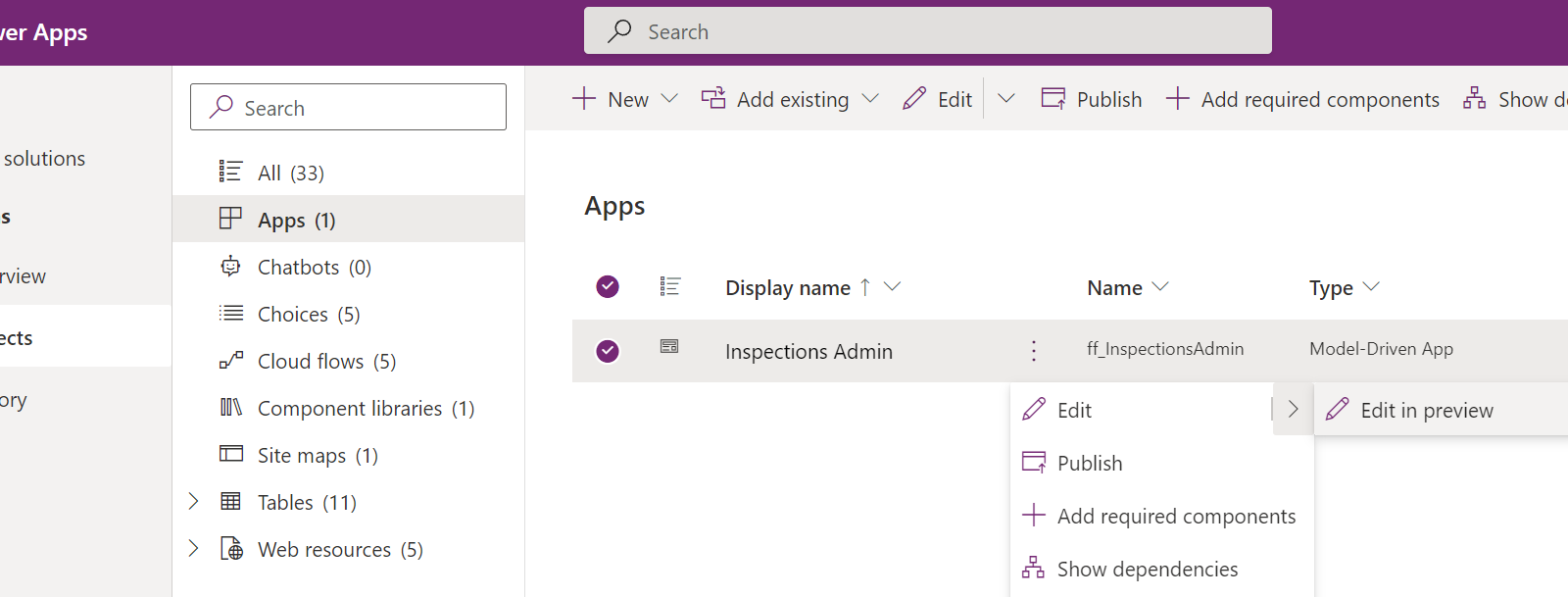Click the context menu Show dependencies icon
1568x597 pixels.
[1033, 568]
